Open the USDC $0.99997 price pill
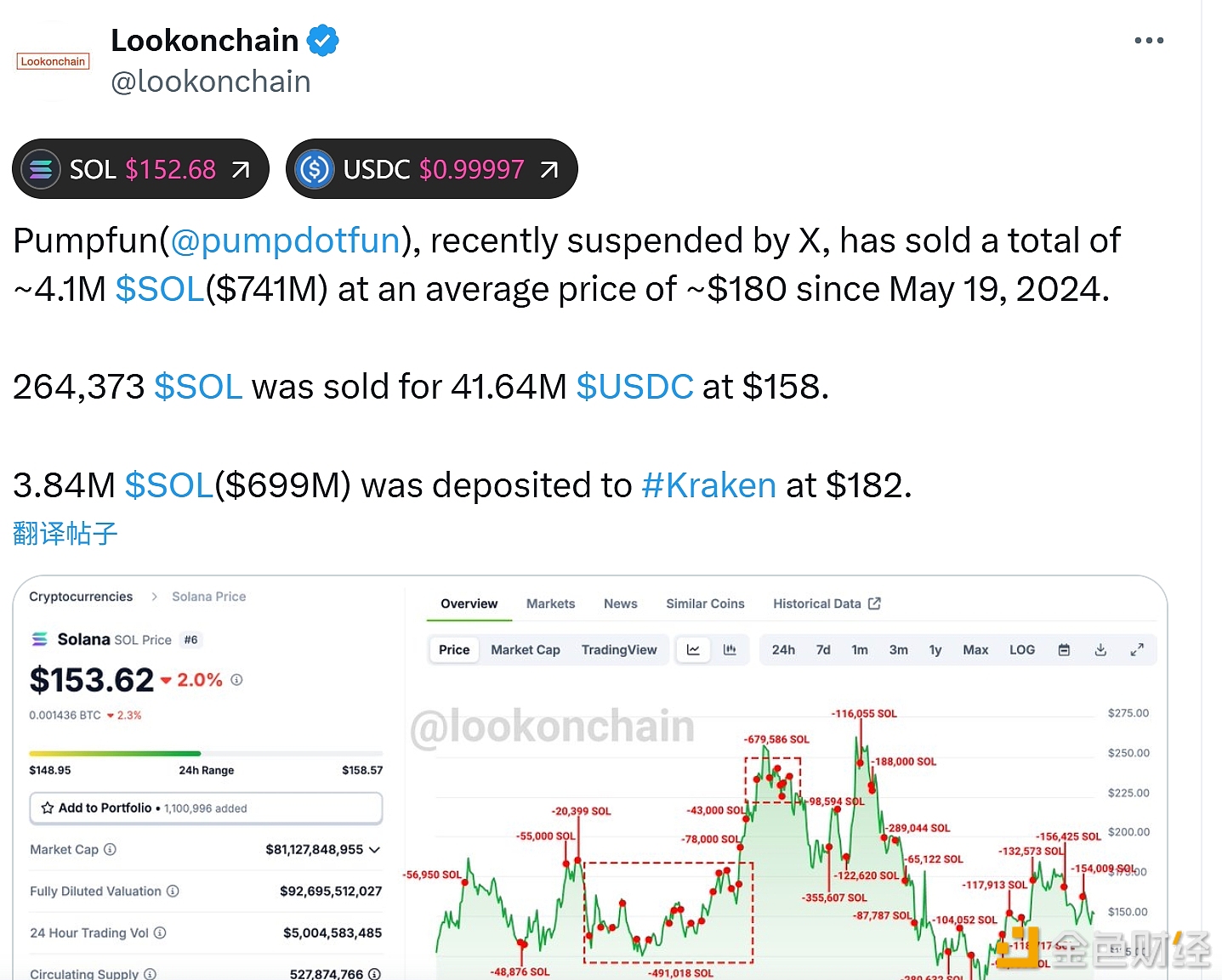The height and width of the screenshot is (980, 1222). pyautogui.click(x=431, y=169)
